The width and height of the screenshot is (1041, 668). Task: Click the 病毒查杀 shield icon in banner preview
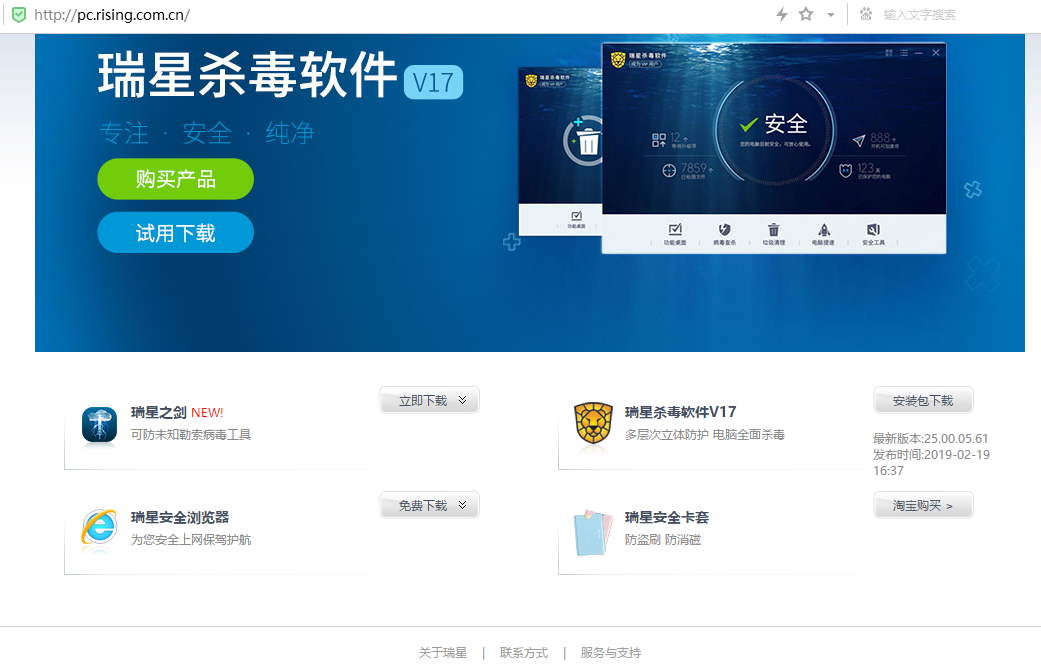[x=724, y=230]
